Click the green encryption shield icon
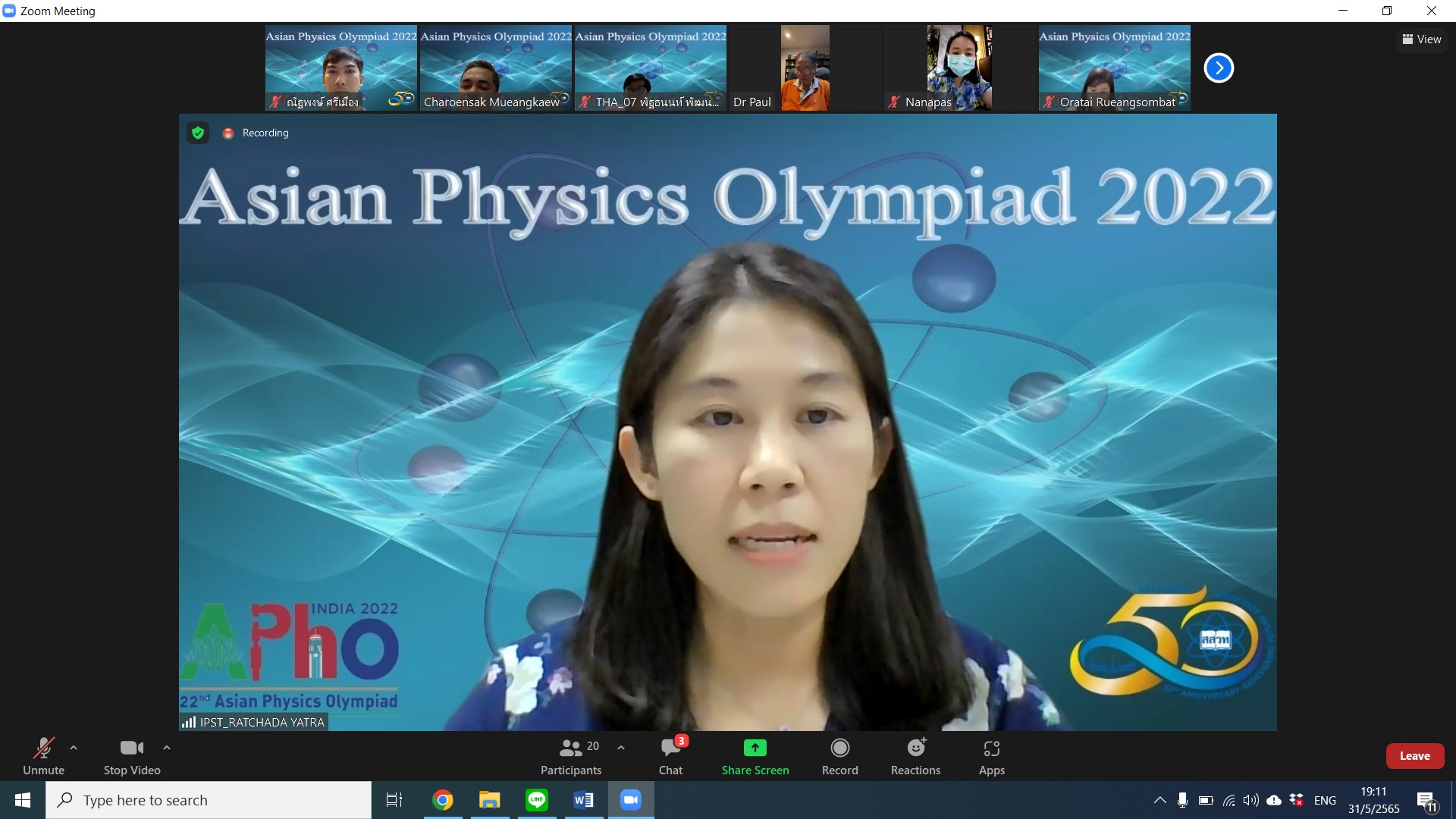1456x819 pixels. coord(198,133)
